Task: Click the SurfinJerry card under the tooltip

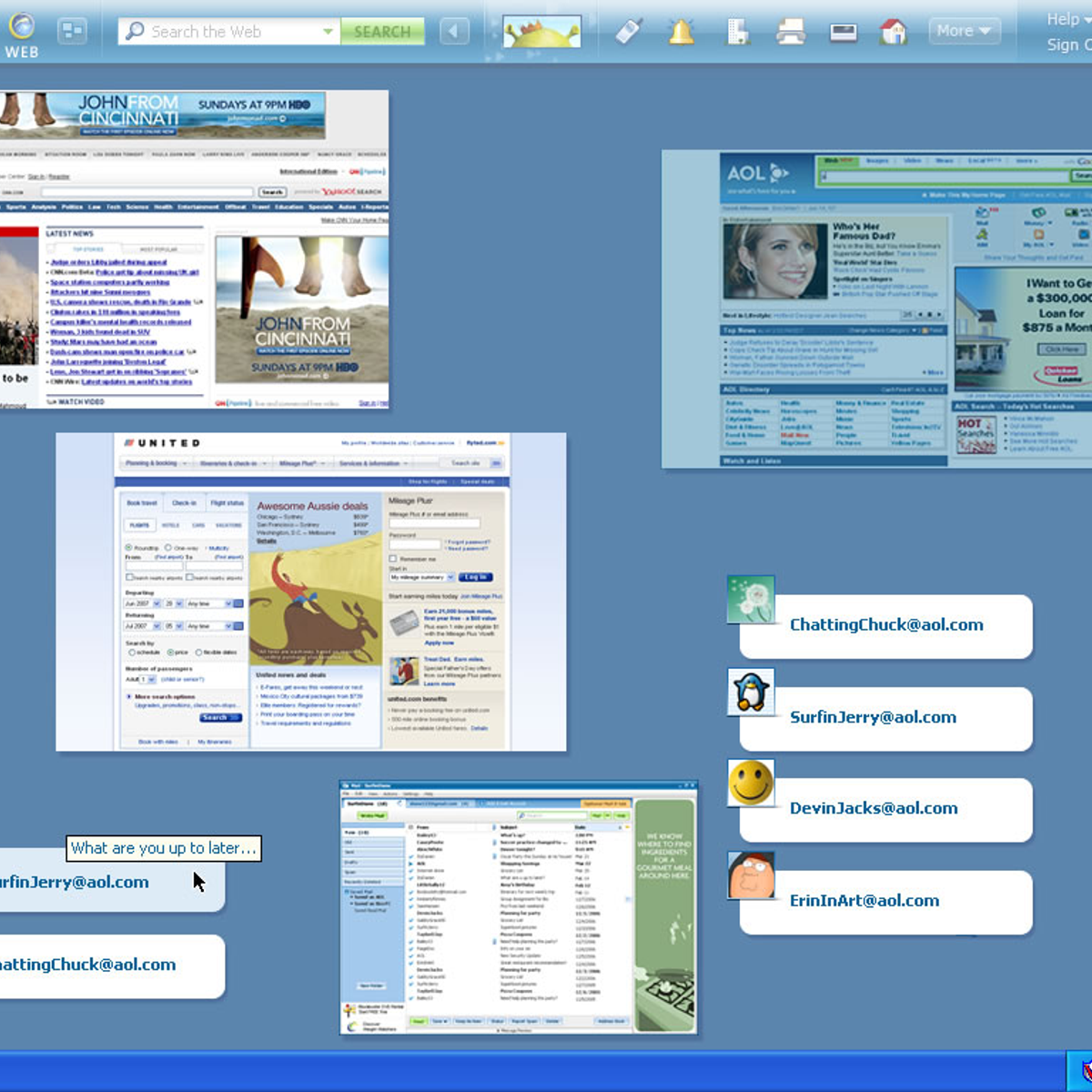Action: (x=112, y=881)
